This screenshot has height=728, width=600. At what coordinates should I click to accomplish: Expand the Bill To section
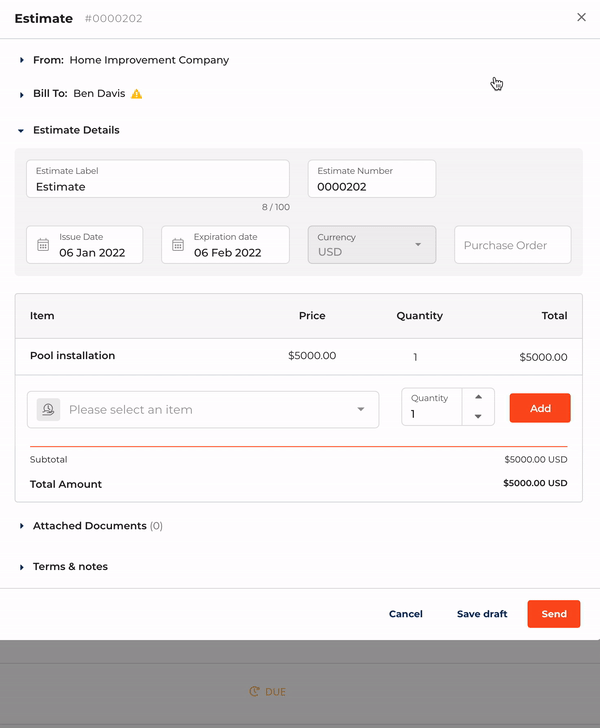[21, 95]
